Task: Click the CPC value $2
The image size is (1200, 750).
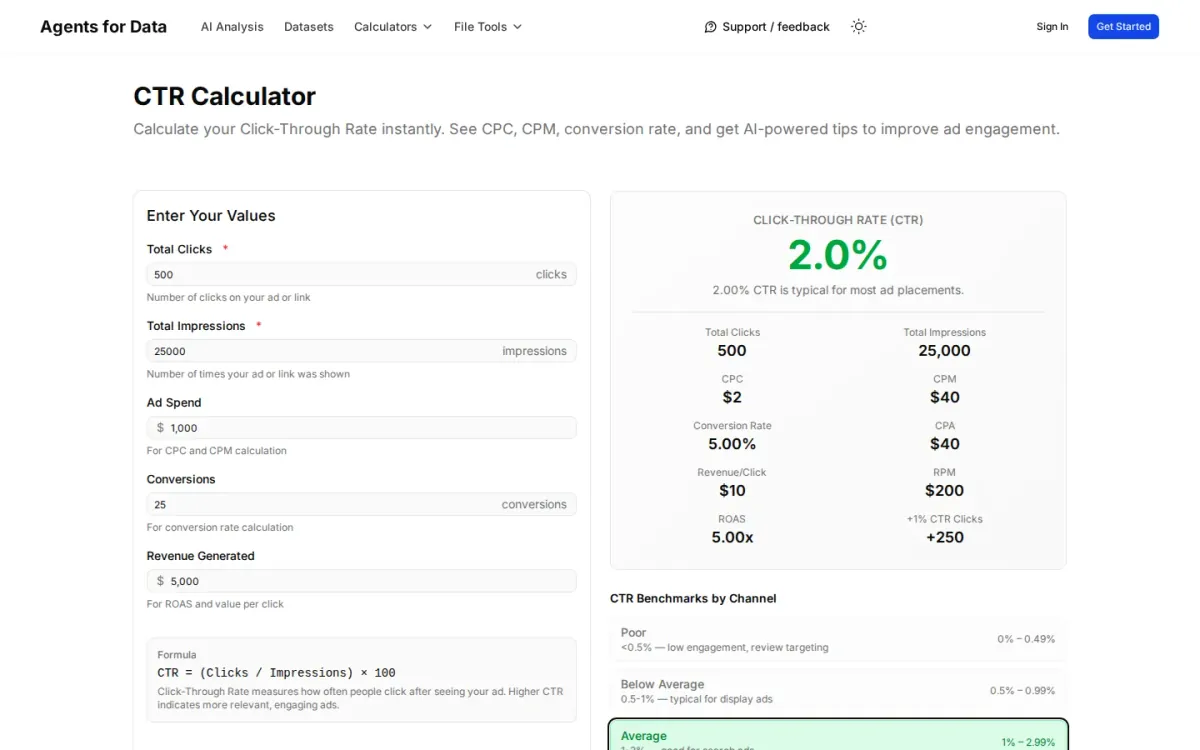Action: click(x=732, y=397)
